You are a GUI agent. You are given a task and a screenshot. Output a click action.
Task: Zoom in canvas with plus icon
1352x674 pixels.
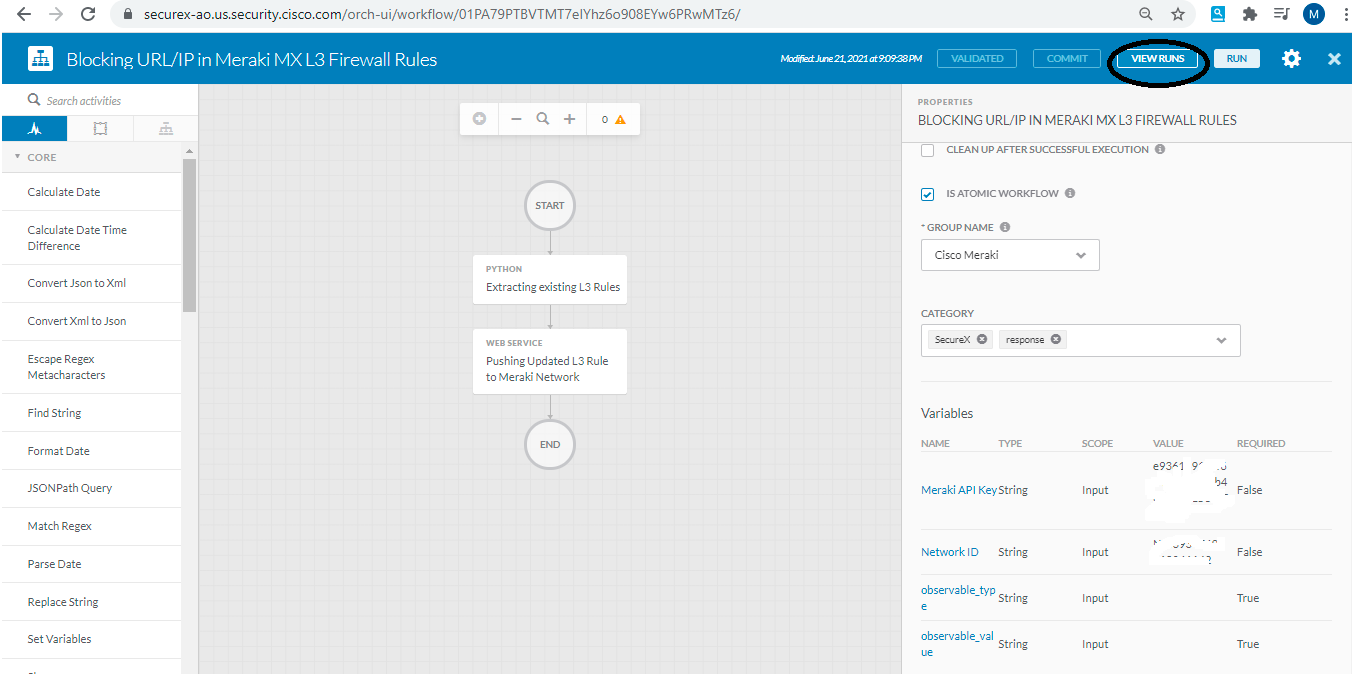pos(569,119)
